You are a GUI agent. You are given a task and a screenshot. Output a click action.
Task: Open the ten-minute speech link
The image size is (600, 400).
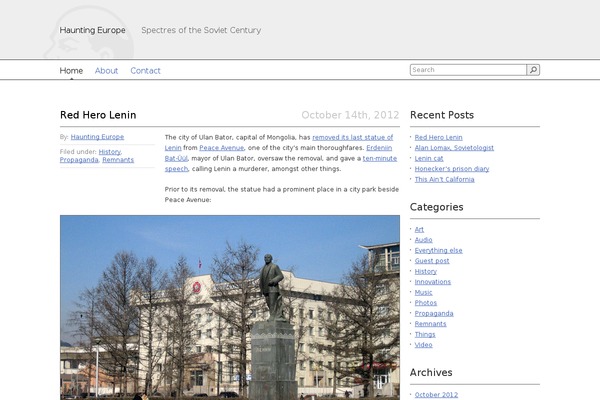pos(380,158)
